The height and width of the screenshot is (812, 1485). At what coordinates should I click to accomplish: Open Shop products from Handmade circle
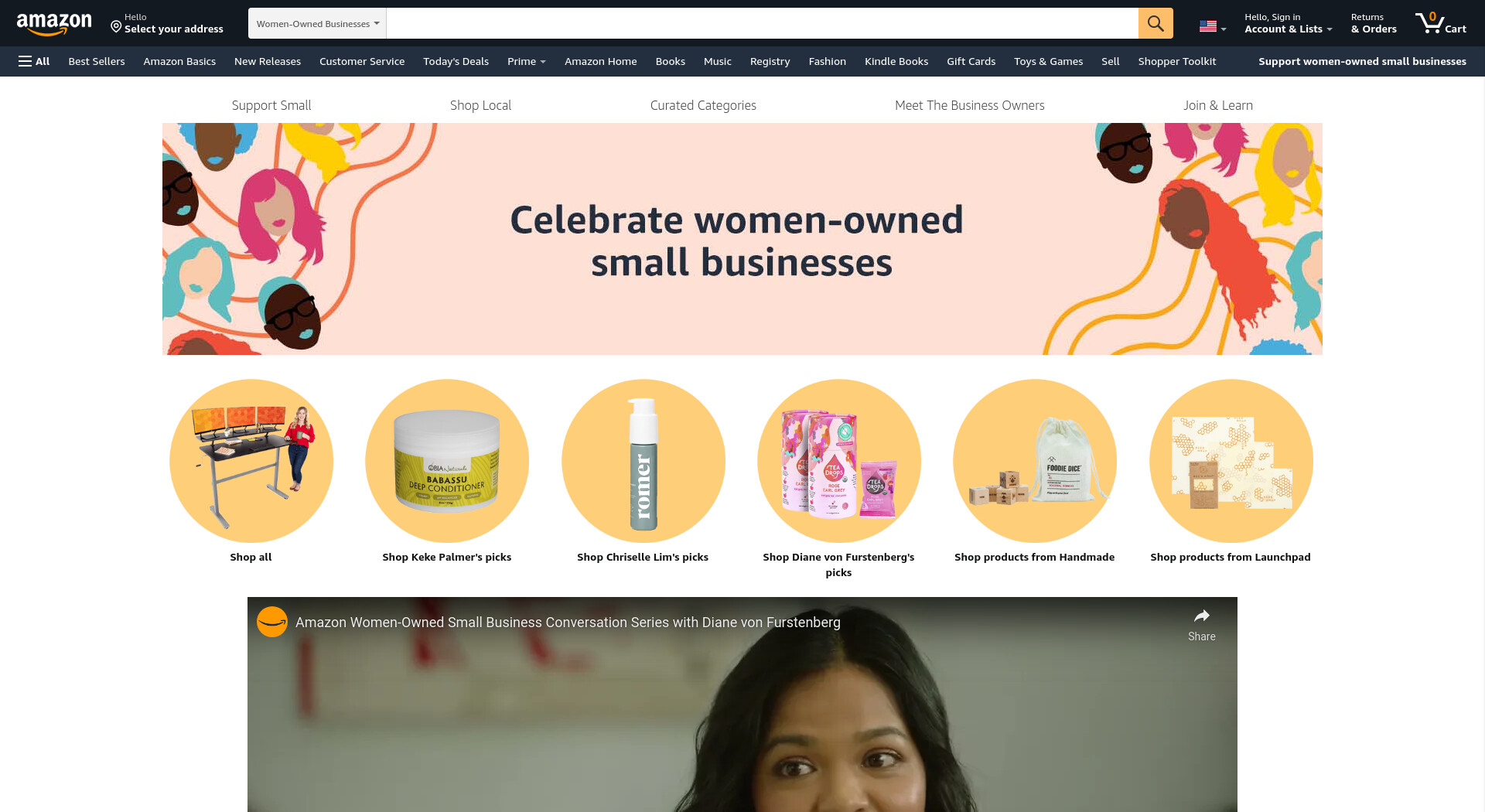coord(1035,461)
